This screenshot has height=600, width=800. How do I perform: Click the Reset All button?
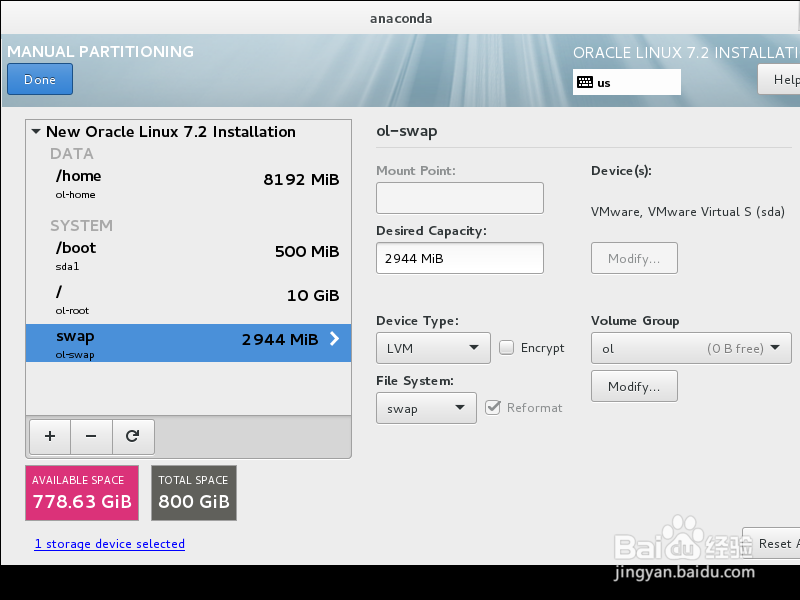(771, 543)
